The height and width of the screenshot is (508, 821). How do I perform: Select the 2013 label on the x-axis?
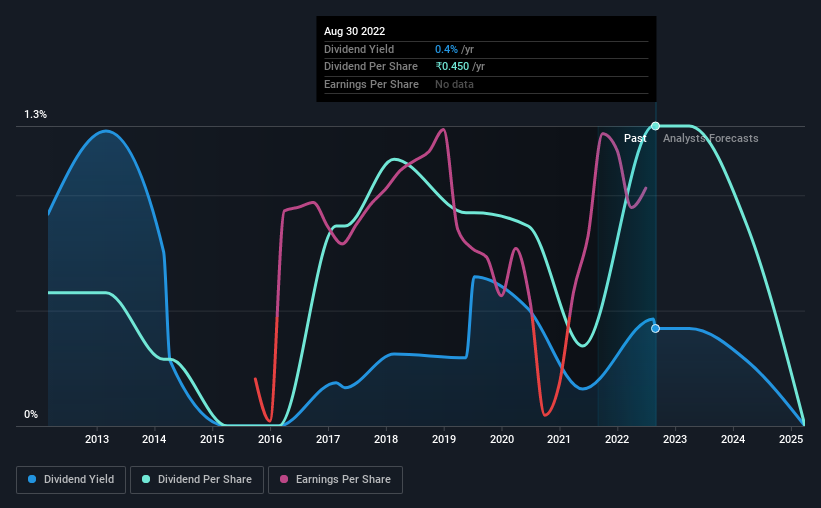point(97,439)
